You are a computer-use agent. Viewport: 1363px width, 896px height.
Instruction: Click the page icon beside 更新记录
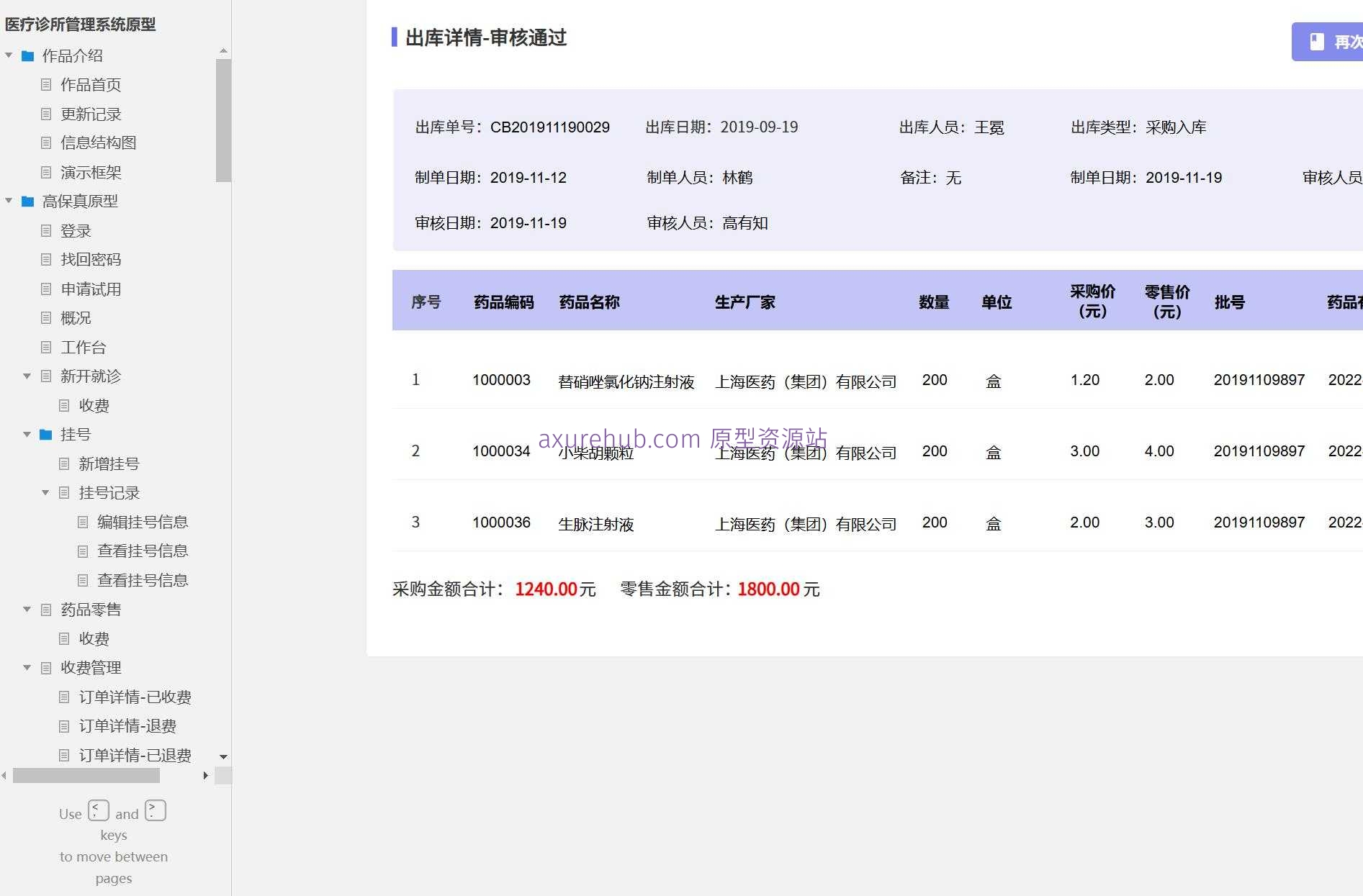pyautogui.click(x=45, y=114)
